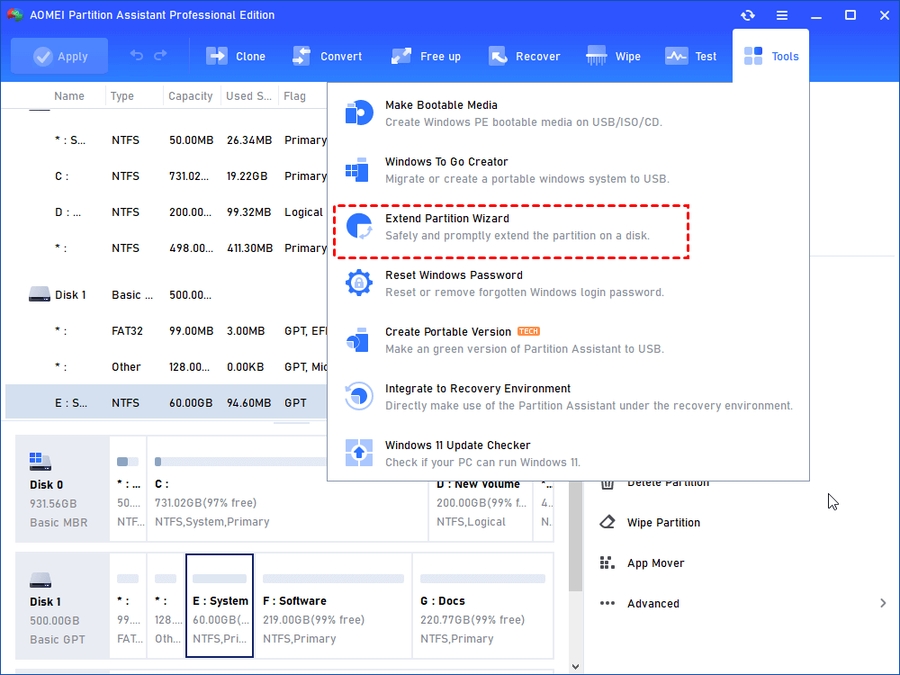The height and width of the screenshot is (675, 900).
Task: Open the Clone toolbar menu
Action: click(236, 57)
